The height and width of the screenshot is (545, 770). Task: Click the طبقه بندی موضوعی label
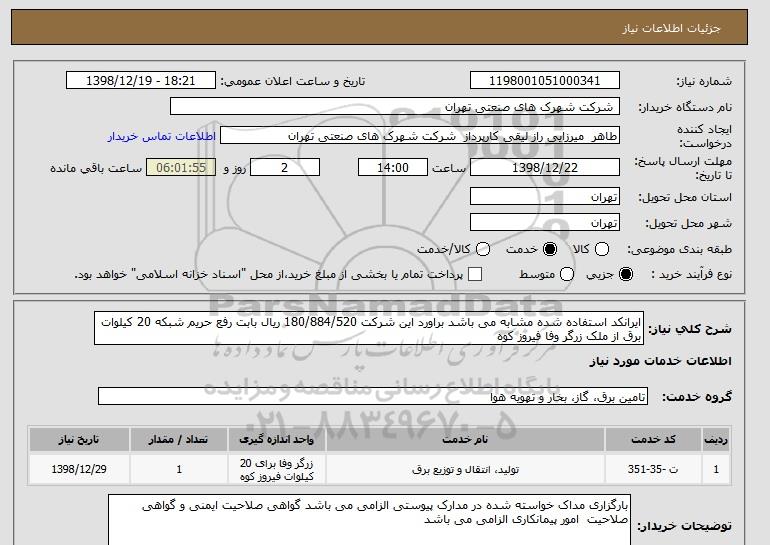(x=680, y=249)
